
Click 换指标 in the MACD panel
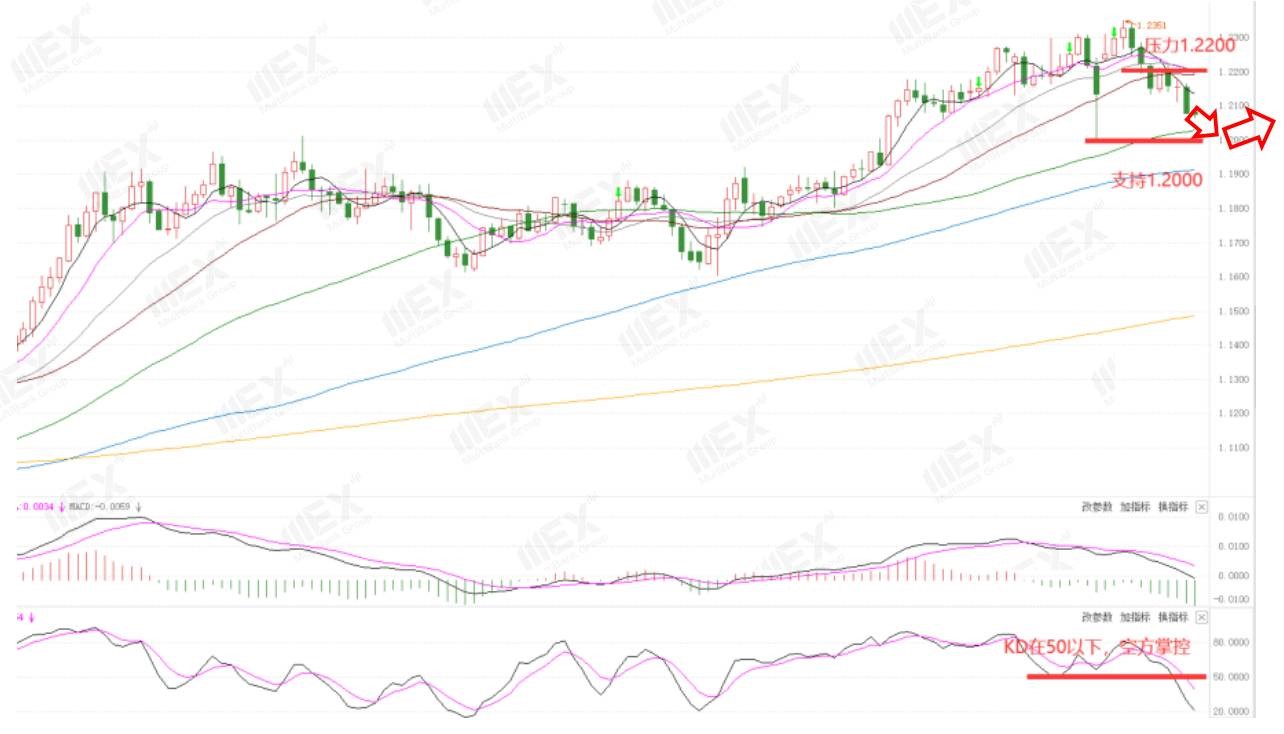tap(1173, 507)
